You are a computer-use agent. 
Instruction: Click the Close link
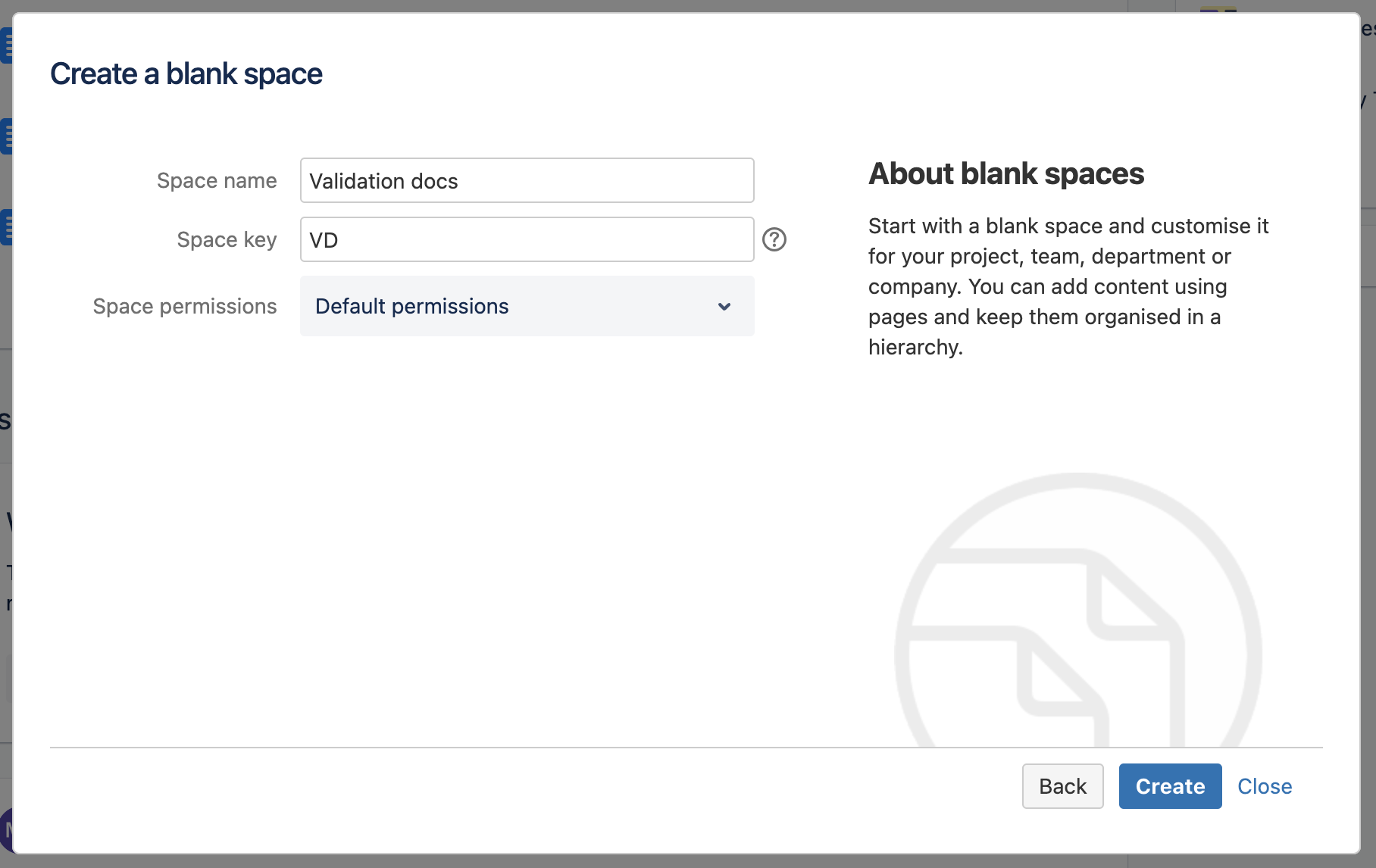[1264, 786]
